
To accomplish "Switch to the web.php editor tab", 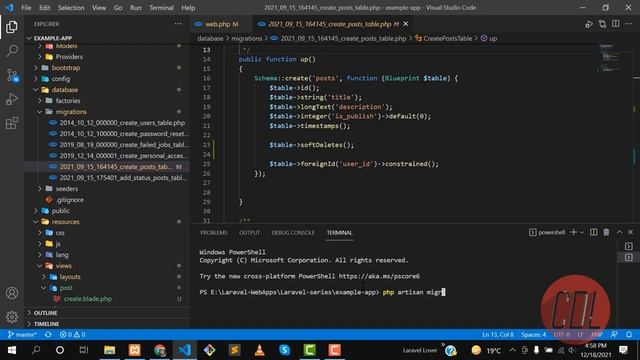I will 221,24.
